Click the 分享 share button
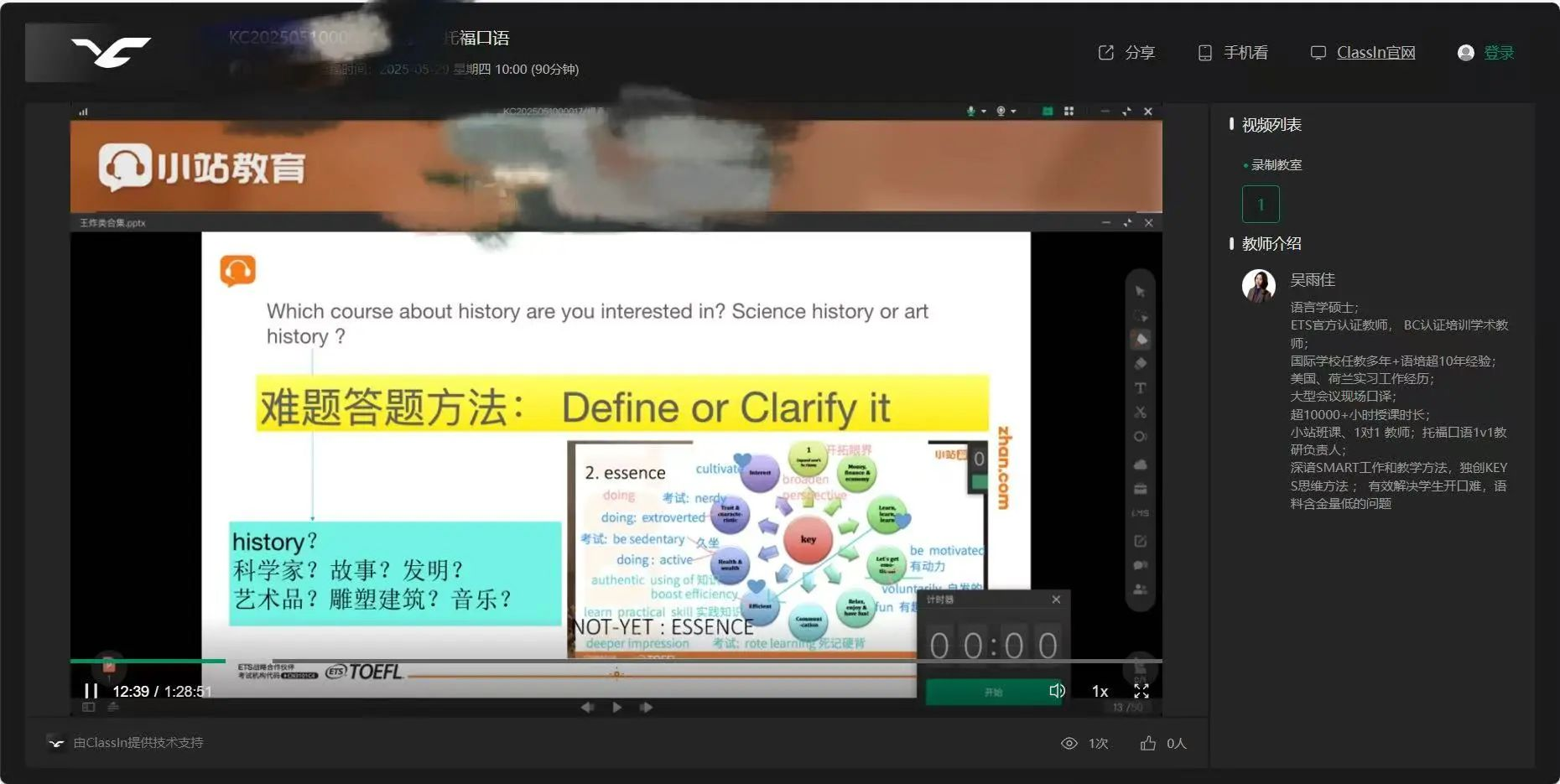 [1126, 53]
